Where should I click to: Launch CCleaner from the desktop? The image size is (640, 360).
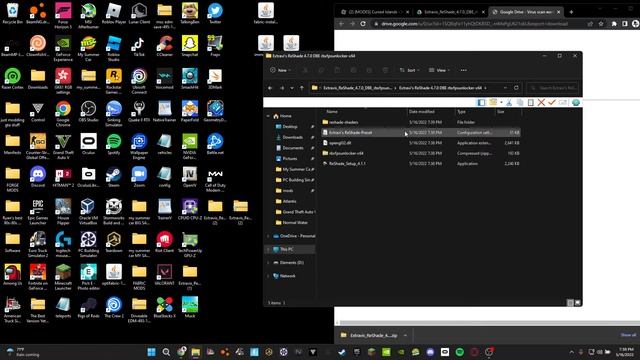coord(164,46)
